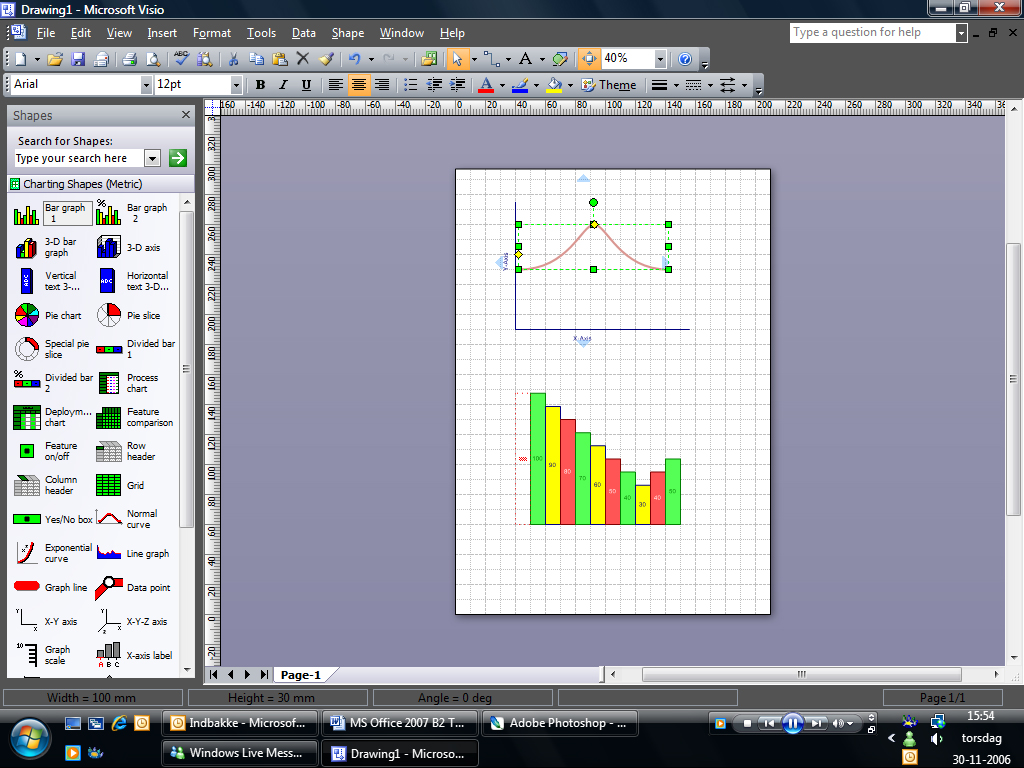Click the Format Painter brush icon
The width and height of the screenshot is (1024, 768).
pyautogui.click(x=326, y=59)
